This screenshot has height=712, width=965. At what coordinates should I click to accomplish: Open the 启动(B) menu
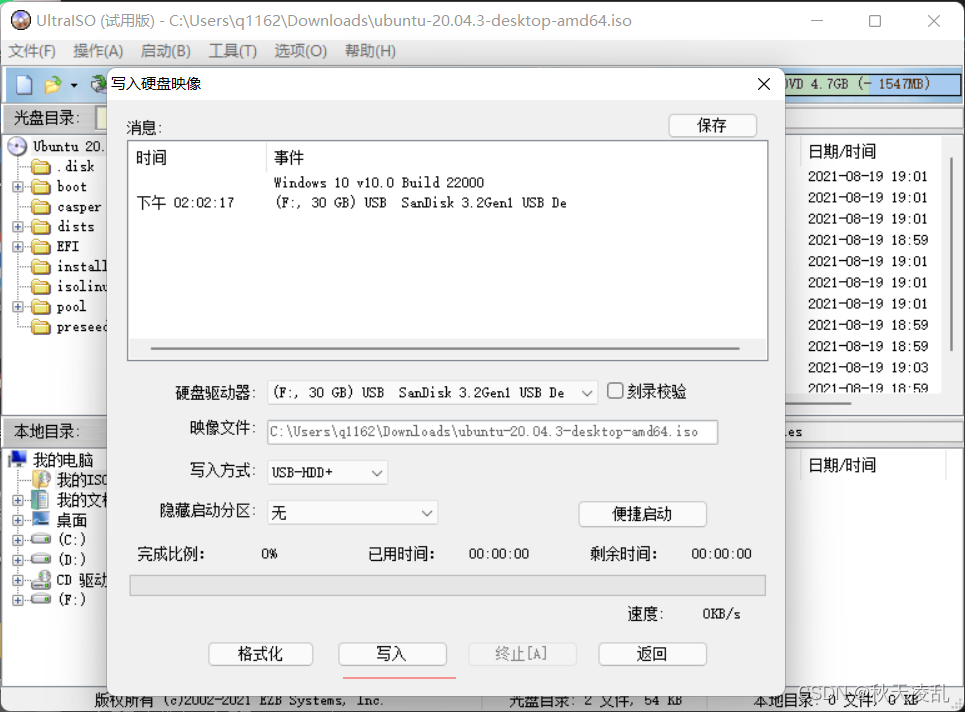166,51
